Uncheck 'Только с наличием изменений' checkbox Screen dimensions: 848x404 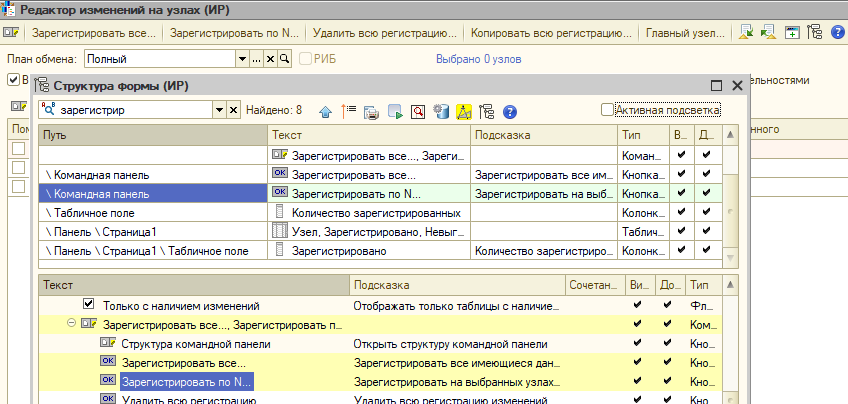click(x=88, y=305)
